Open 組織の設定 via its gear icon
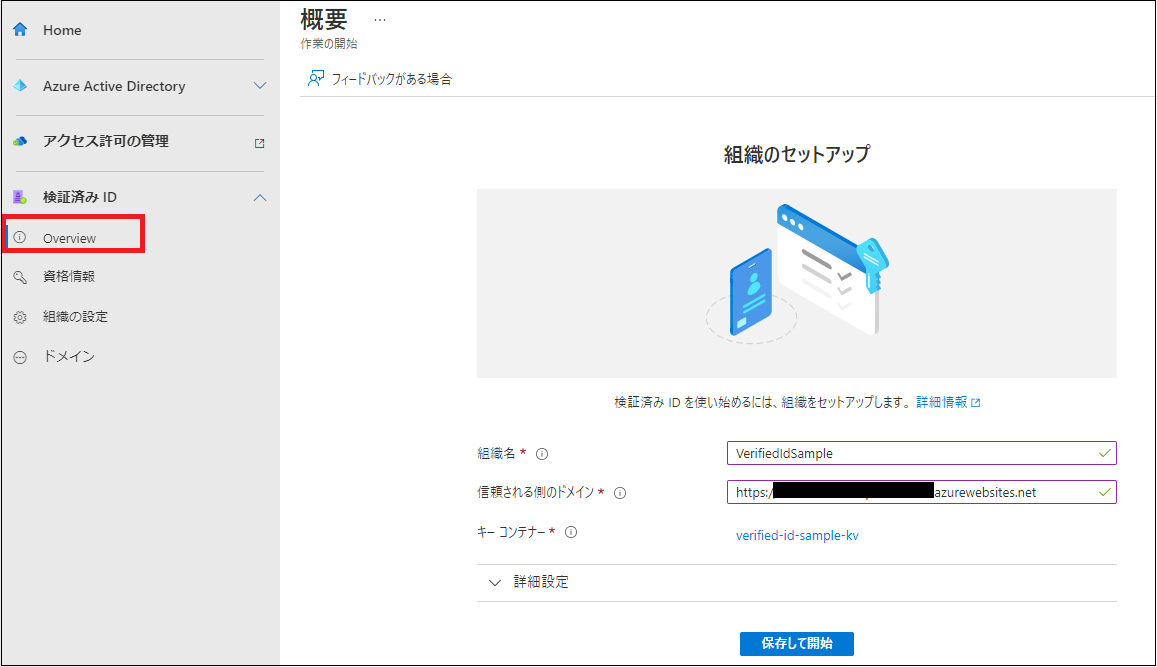Viewport: 1157px width, 667px height. coord(20,317)
